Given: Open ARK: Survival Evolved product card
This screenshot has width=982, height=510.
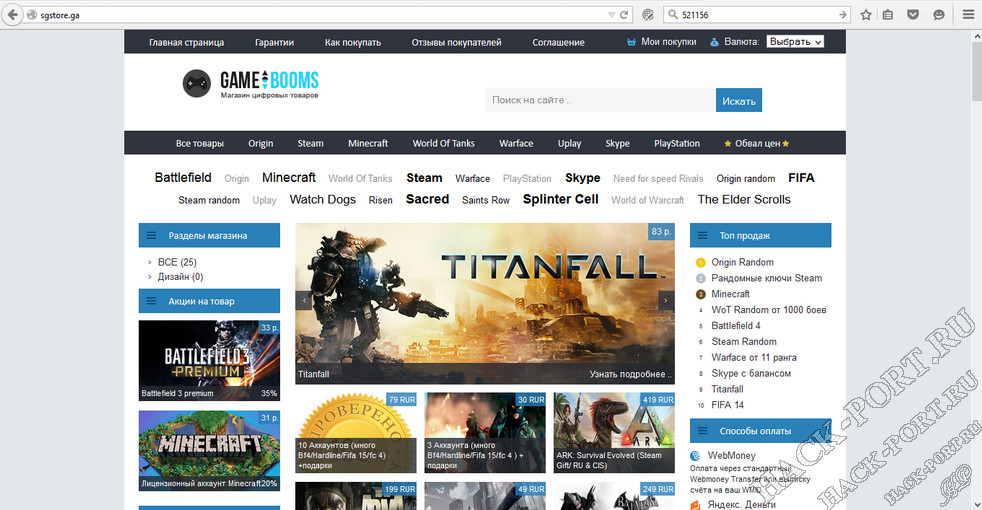Looking at the screenshot, I should [x=614, y=432].
